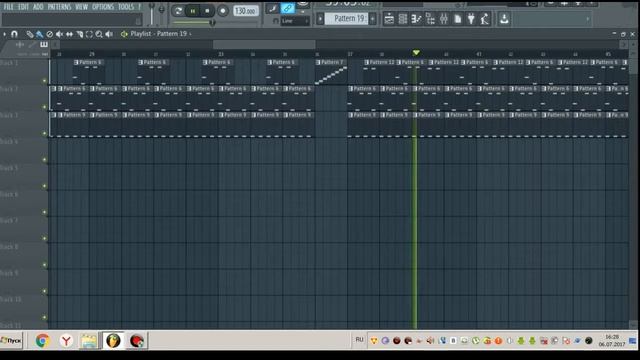
Task: Click the previous pattern arrow left of Pattern 19
Action: coord(320,18)
